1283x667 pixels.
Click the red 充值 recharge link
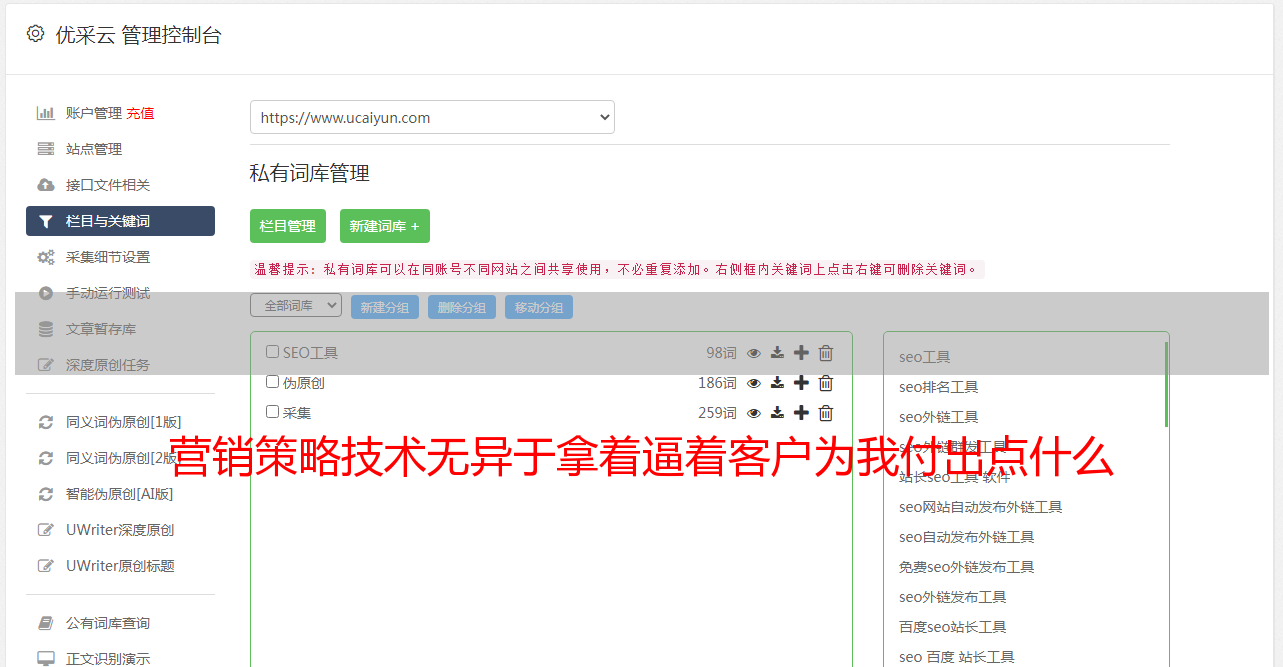coord(140,113)
